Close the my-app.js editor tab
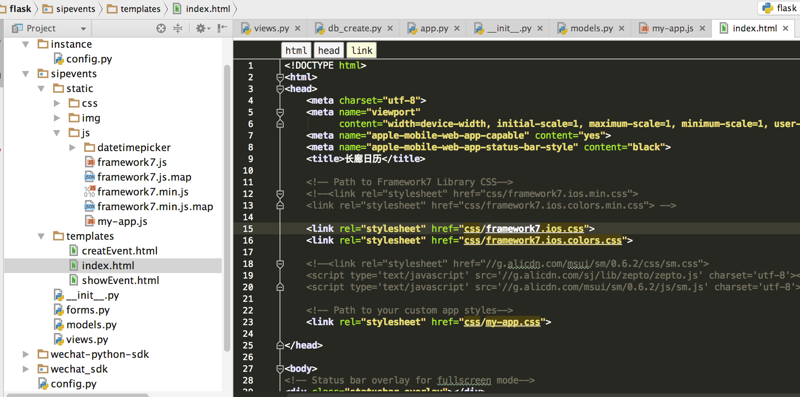The height and width of the screenshot is (397, 800). tap(702, 29)
